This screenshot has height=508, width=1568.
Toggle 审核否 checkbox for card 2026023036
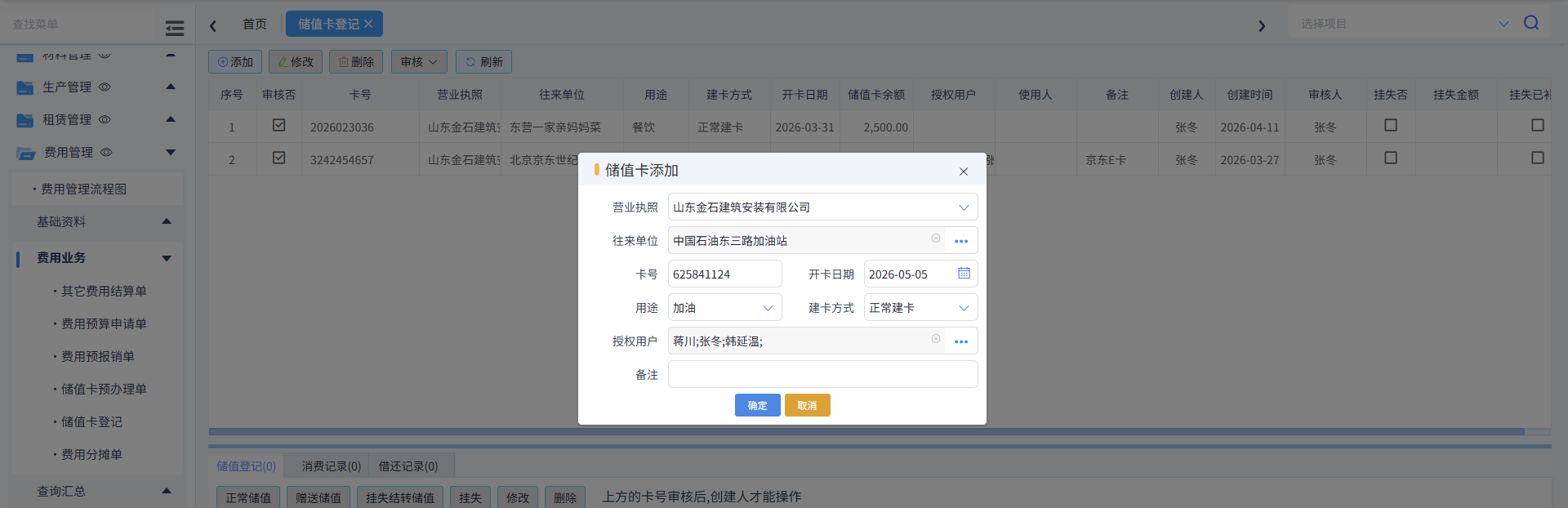click(279, 125)
